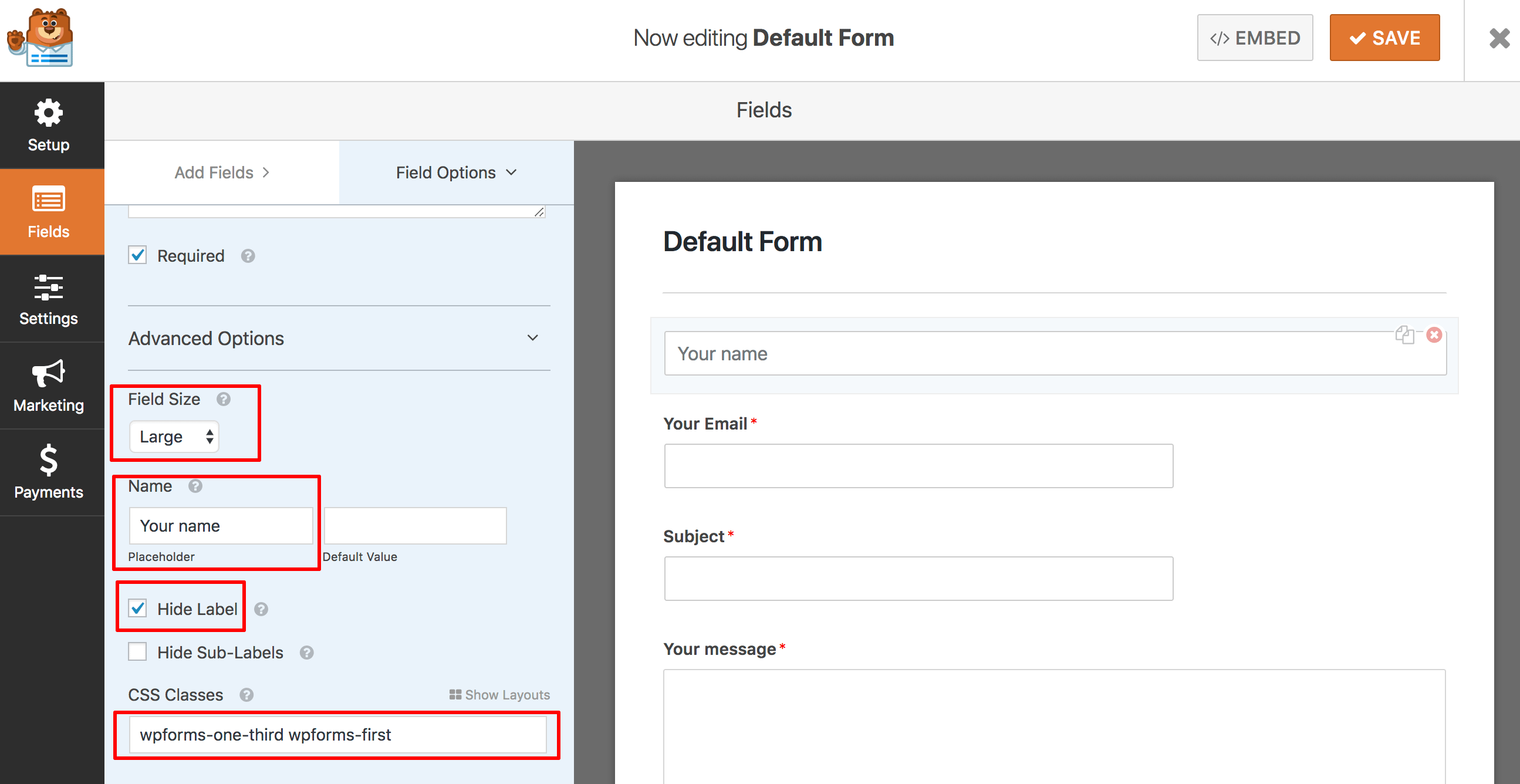This screenshot has height=784, width=1520.
Task: Click the CSS Classes input field
Action: (x=337, y=735)
